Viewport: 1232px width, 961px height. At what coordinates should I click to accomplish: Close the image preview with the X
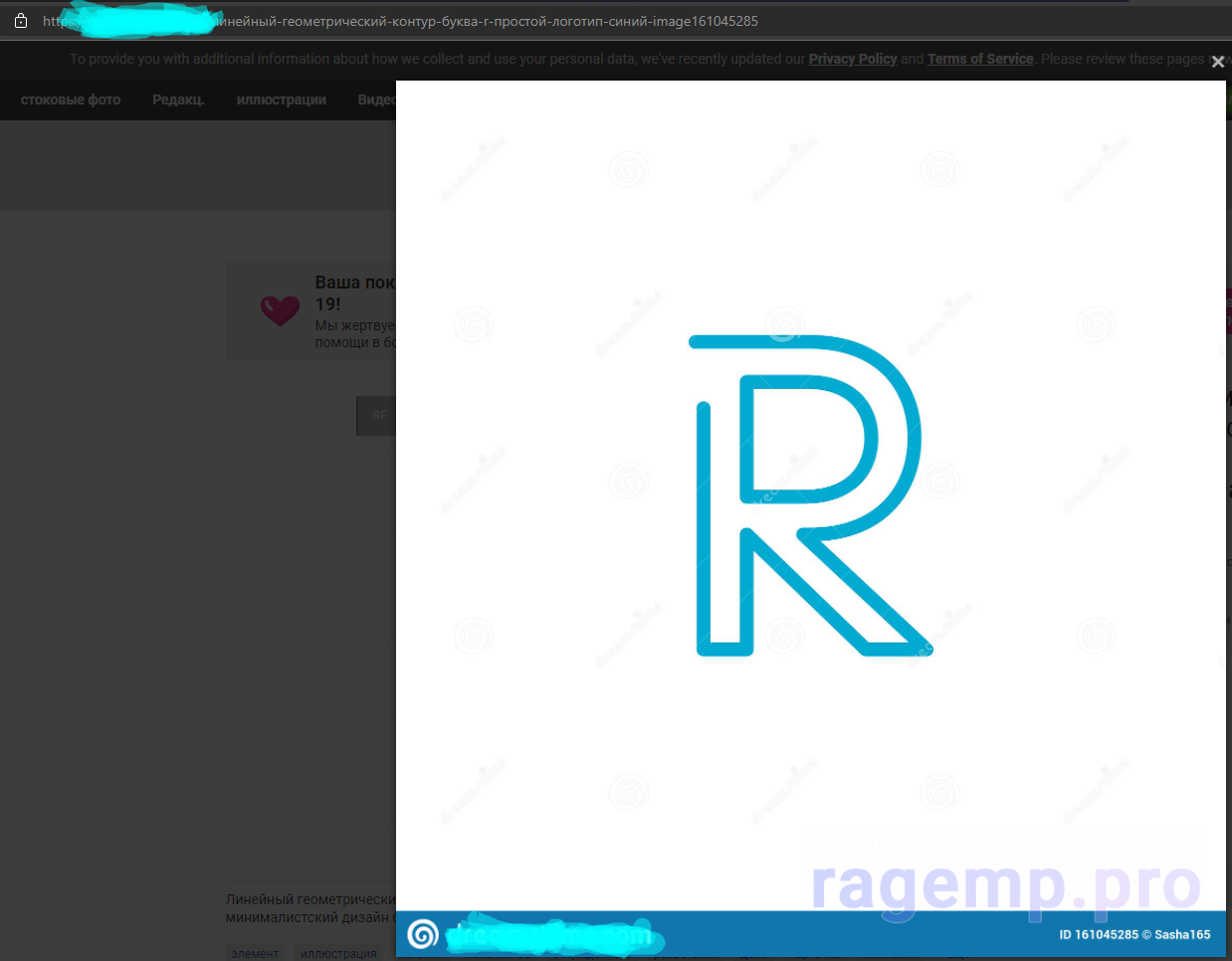point(1217,62)
